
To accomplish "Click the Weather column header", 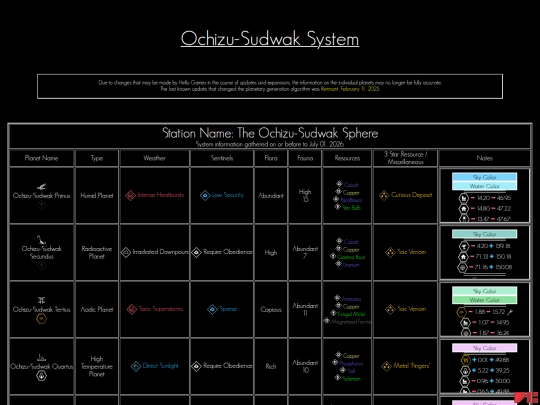I will coord(154,158).
